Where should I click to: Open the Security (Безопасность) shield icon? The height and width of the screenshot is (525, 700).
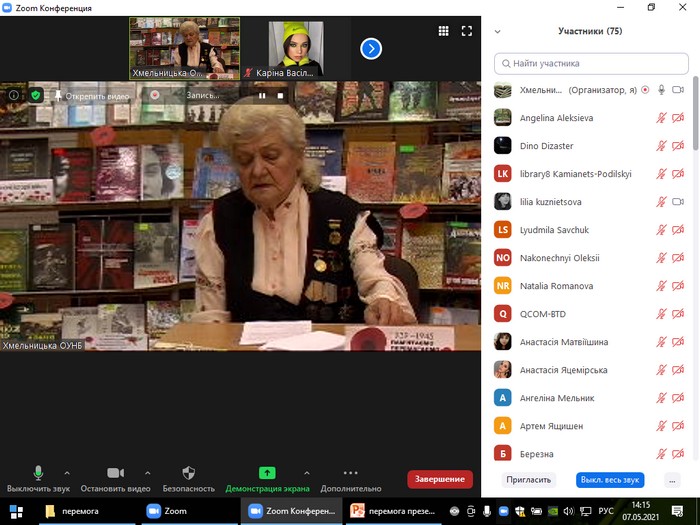188,473
